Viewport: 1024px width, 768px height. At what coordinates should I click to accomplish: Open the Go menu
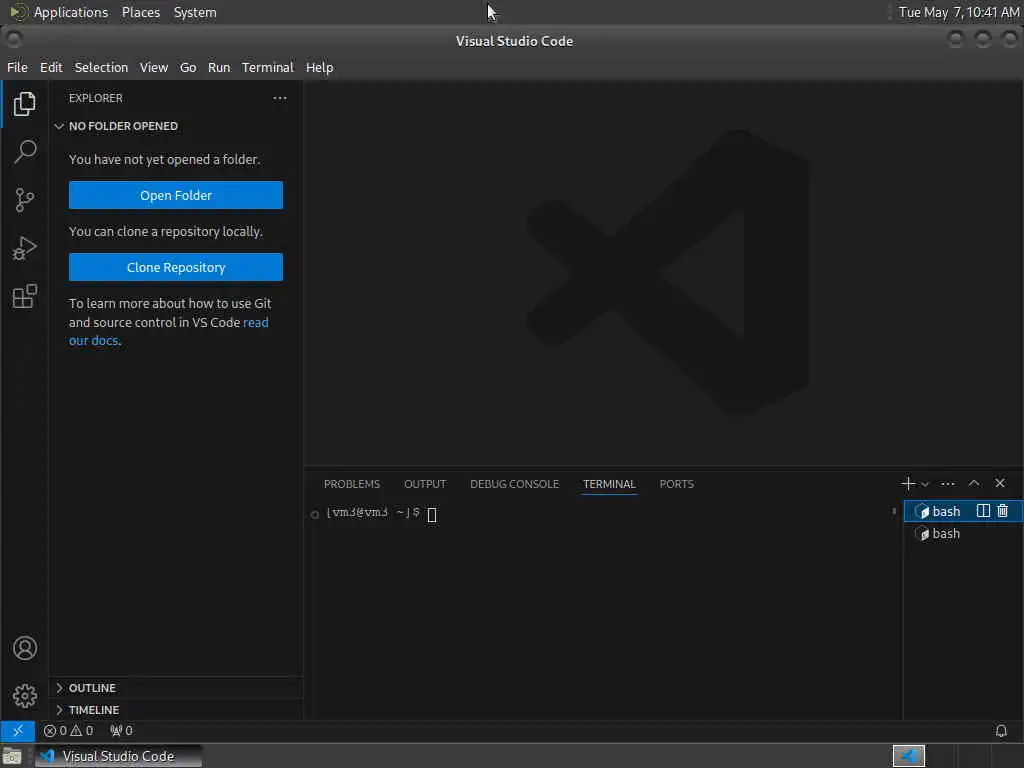coord(188,67)
